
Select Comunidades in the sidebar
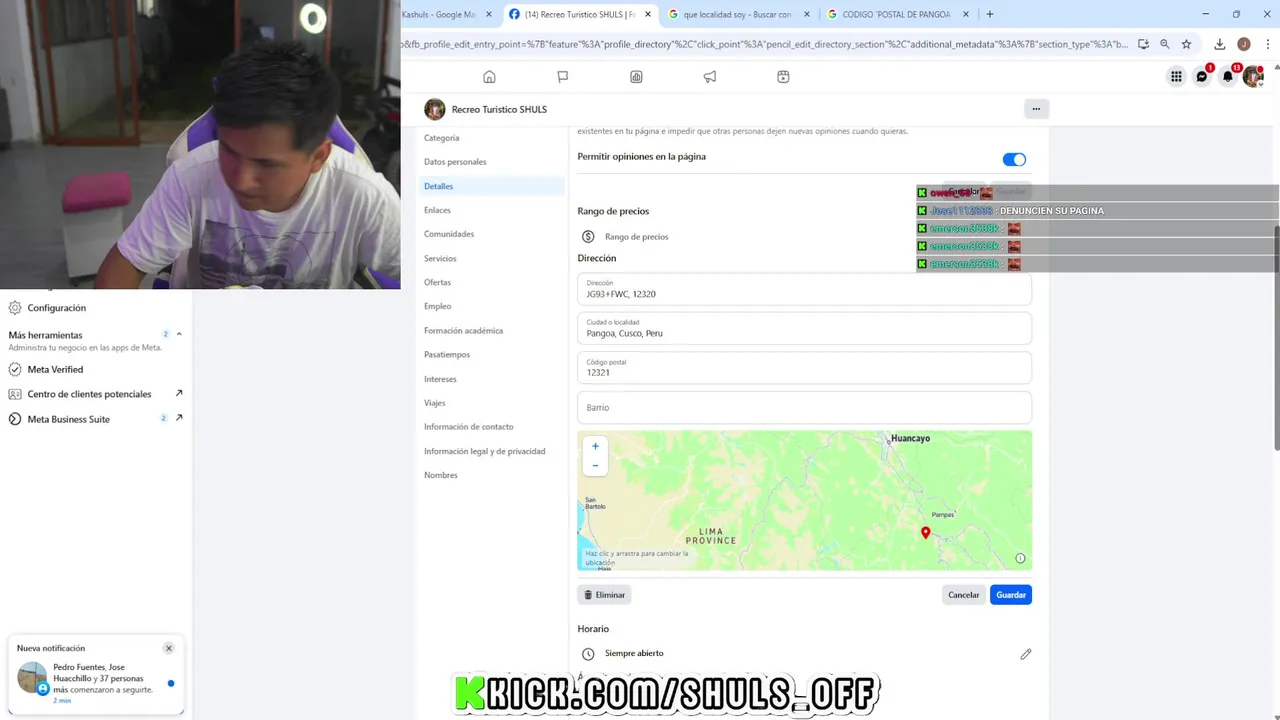pyautogui.click(x=449, y=234)
